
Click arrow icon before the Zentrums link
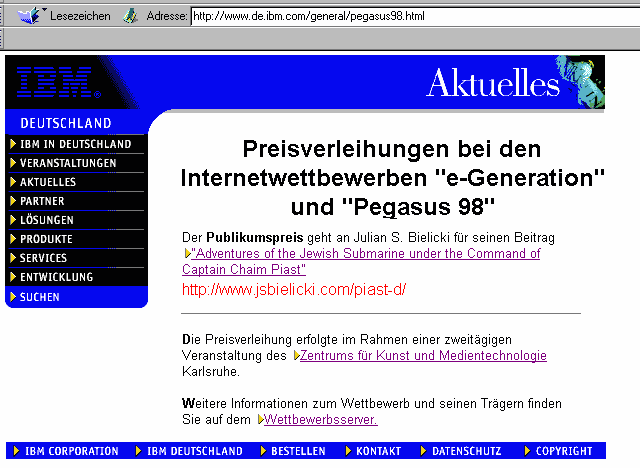click(297, 355)
